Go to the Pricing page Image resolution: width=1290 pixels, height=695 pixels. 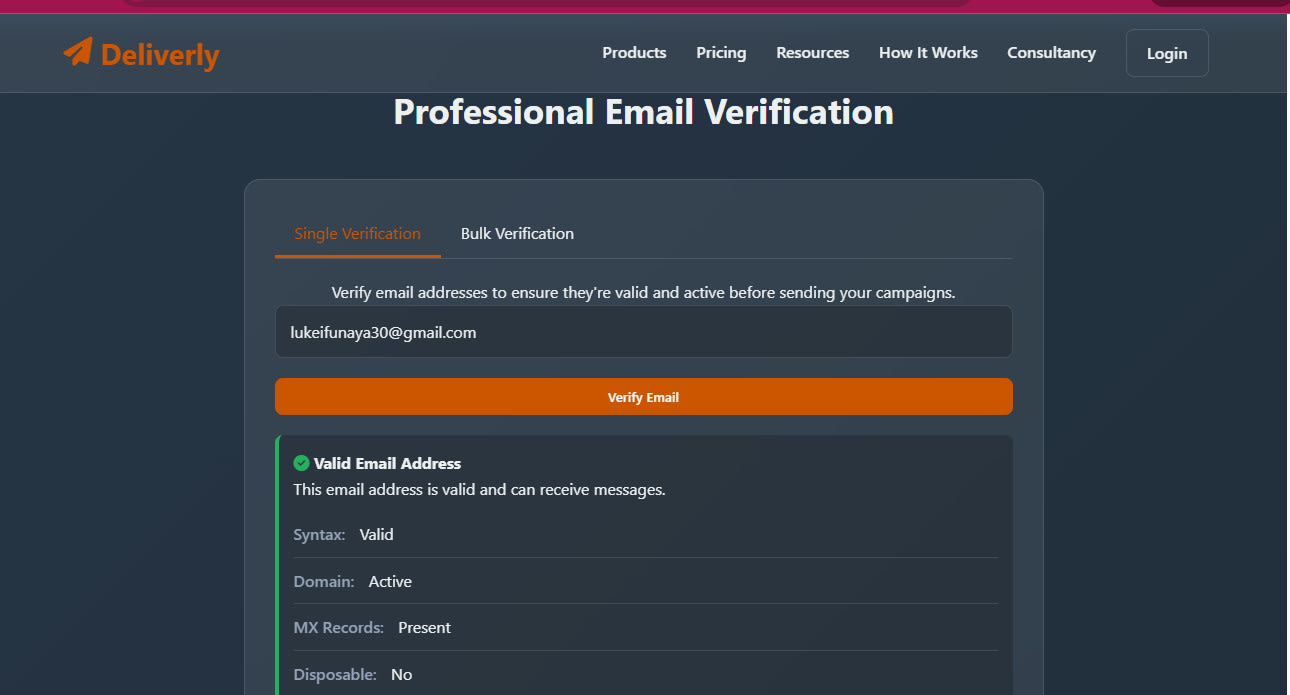coord(721,53)
